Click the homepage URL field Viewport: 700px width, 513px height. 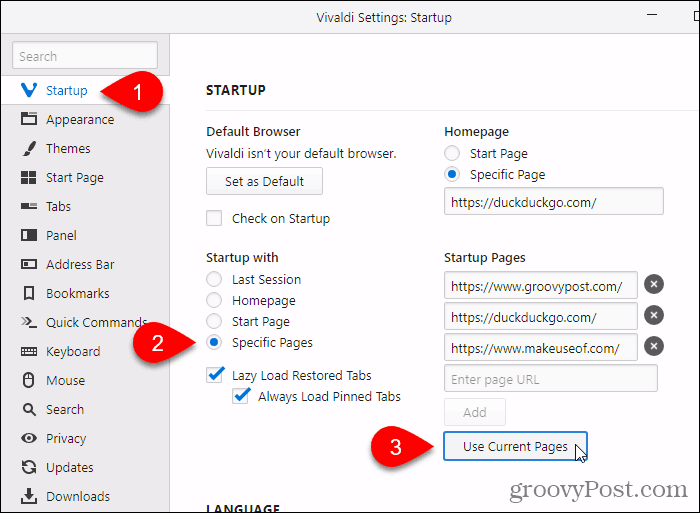[554, 201]
